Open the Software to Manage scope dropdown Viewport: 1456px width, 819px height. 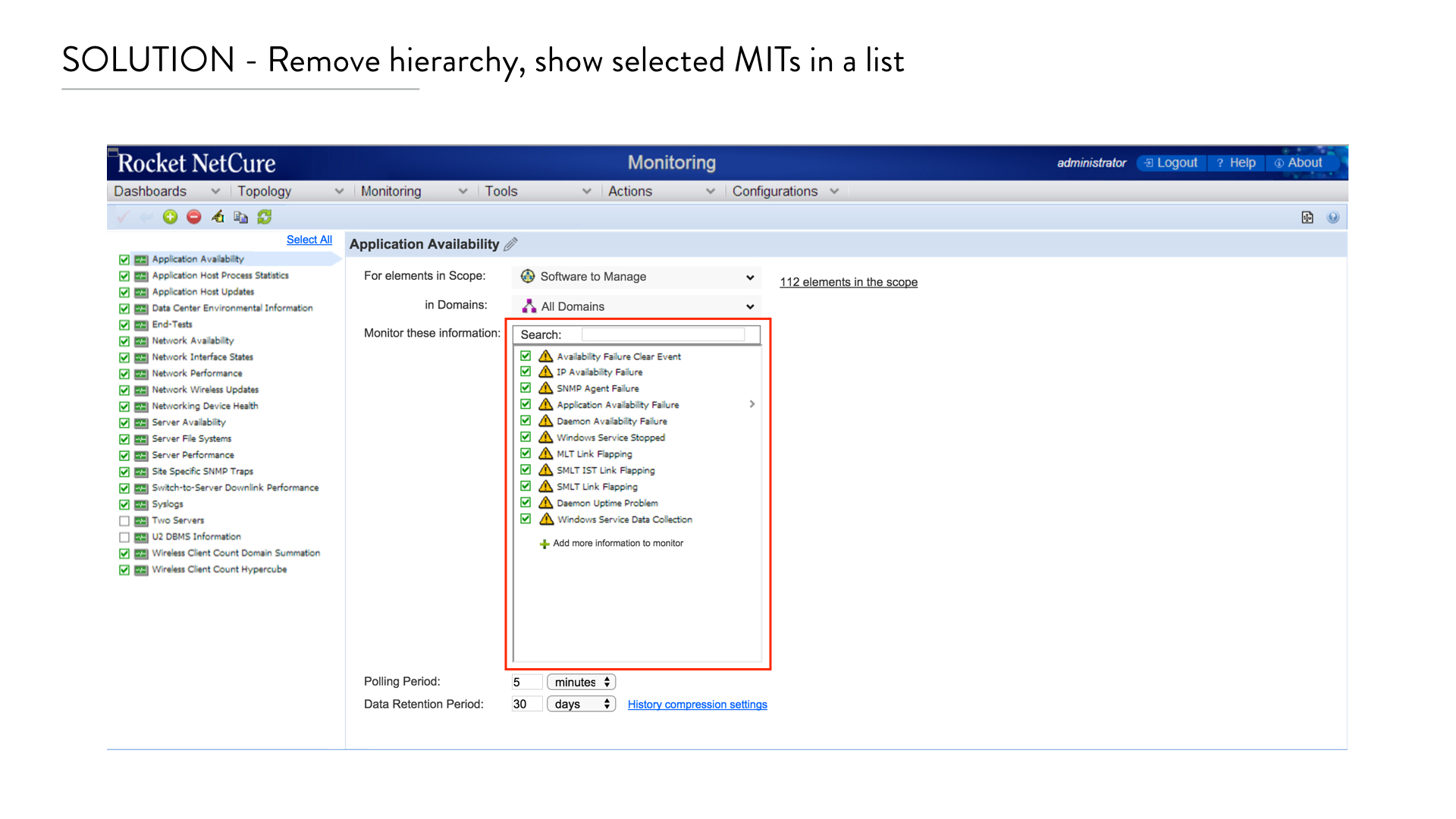pyautogui.click(x=636, y=277)
